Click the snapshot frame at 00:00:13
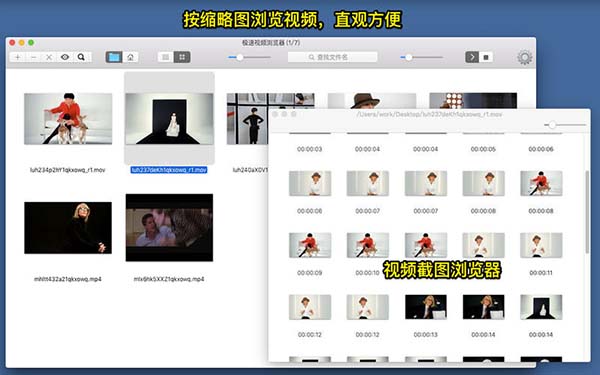Image resolution: width=600 pixels, height=375 pixels. click(x=426, y=307)
